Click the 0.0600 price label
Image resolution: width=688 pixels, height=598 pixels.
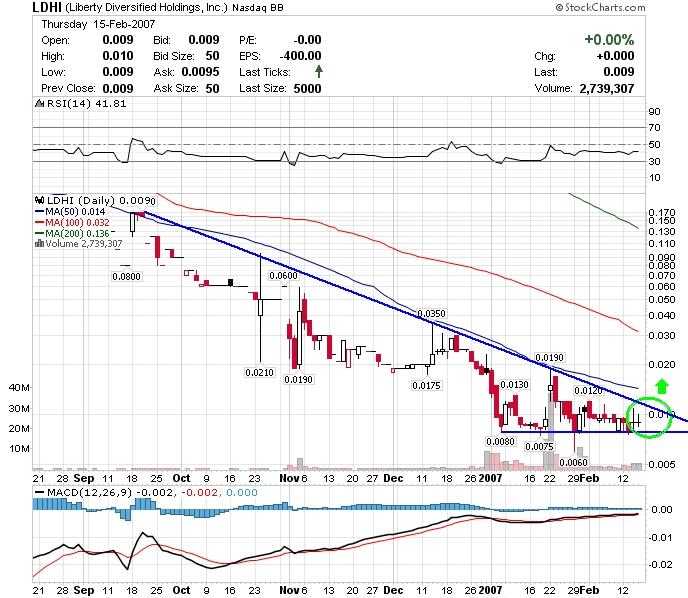tap(283, 276)
